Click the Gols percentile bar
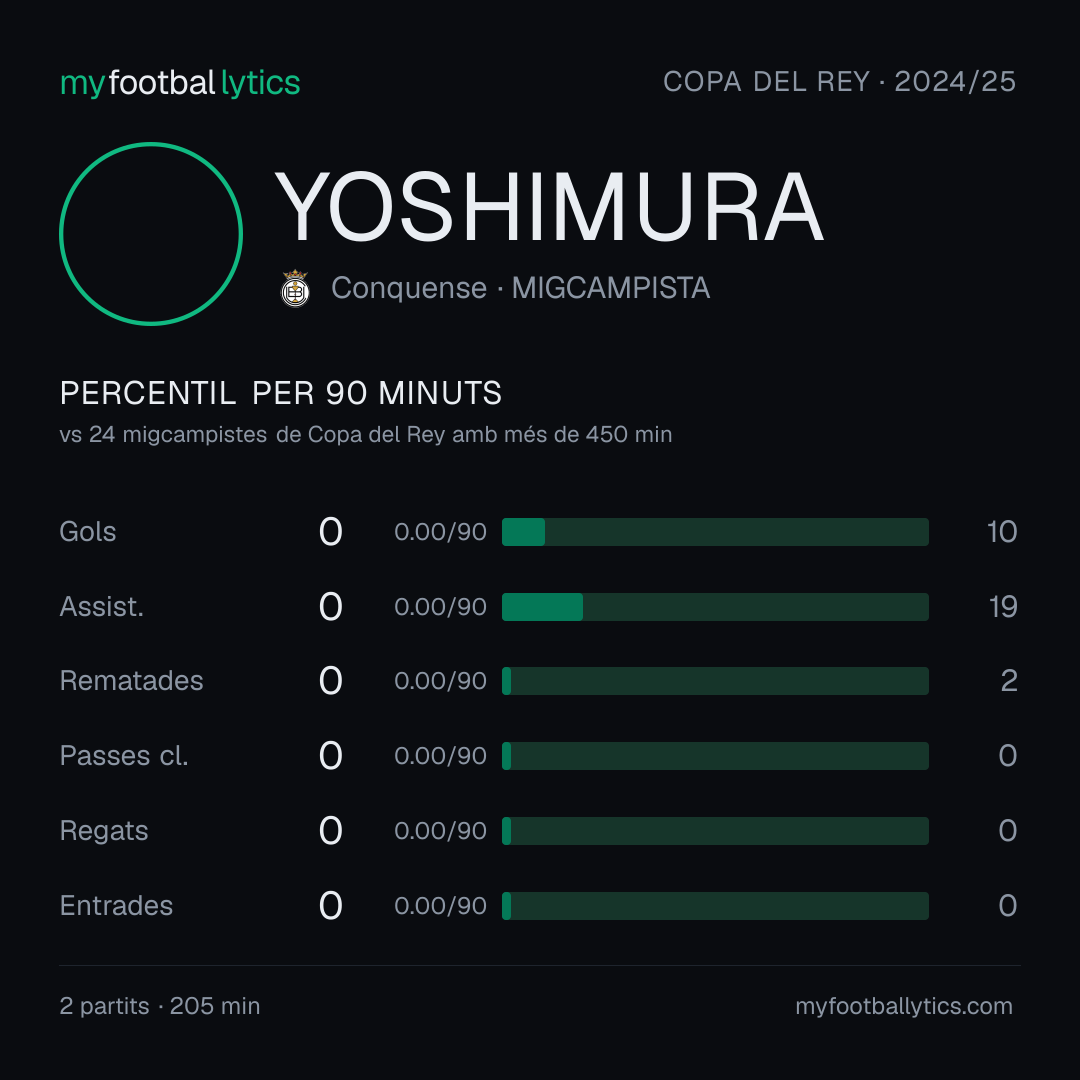The height and width of the screenshot is (1080, 1080). (715, 532)
